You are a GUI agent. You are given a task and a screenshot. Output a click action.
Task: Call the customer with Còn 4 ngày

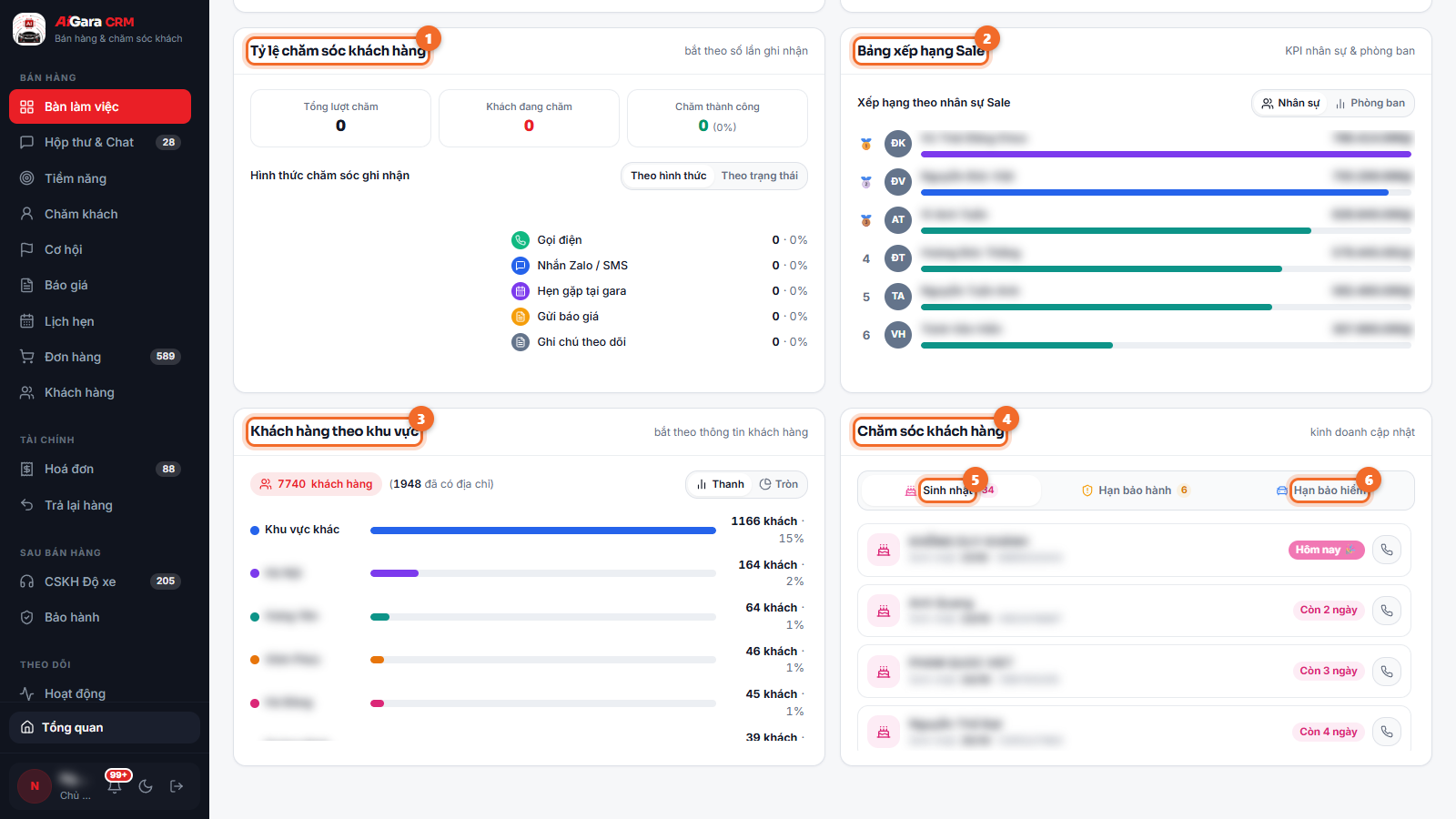tap(1387, 732)
